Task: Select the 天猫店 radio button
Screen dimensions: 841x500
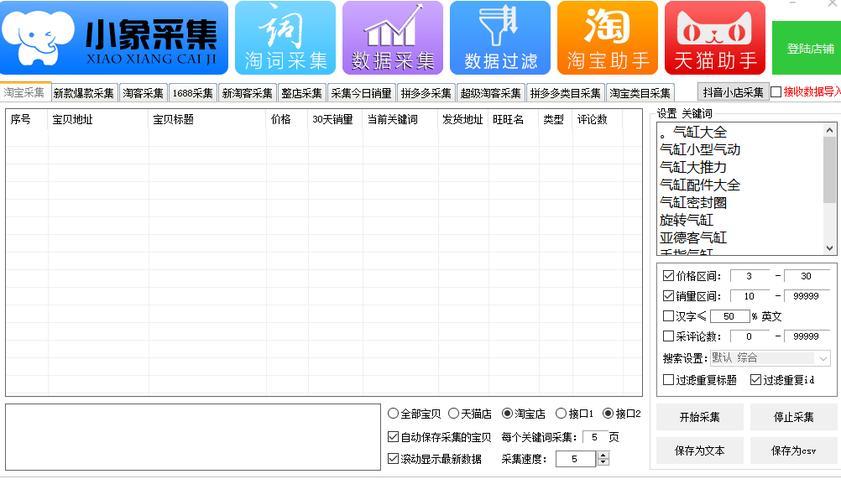Action: (x=454, y=413)
